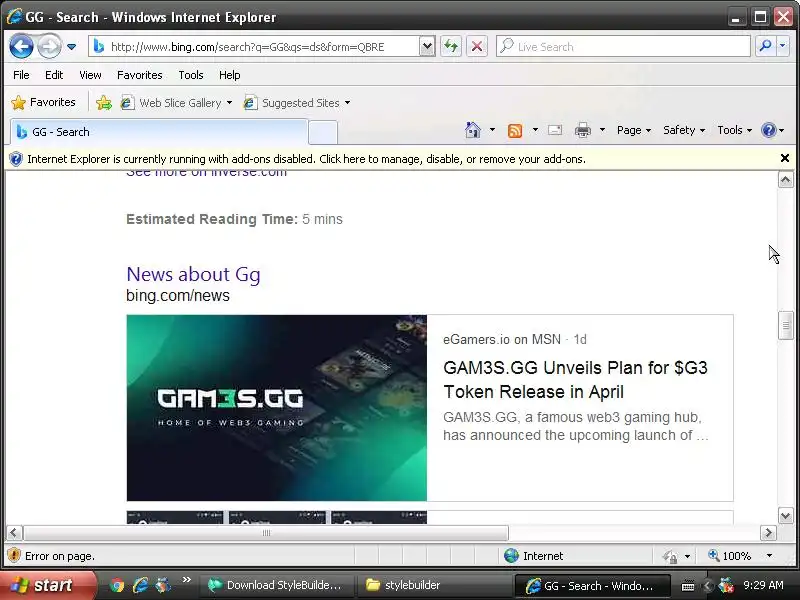Image resolution: width=800 pixels, height=600 pixels.
Task: Open See more on inverse.com link
Action: click(x=206, y=173)
